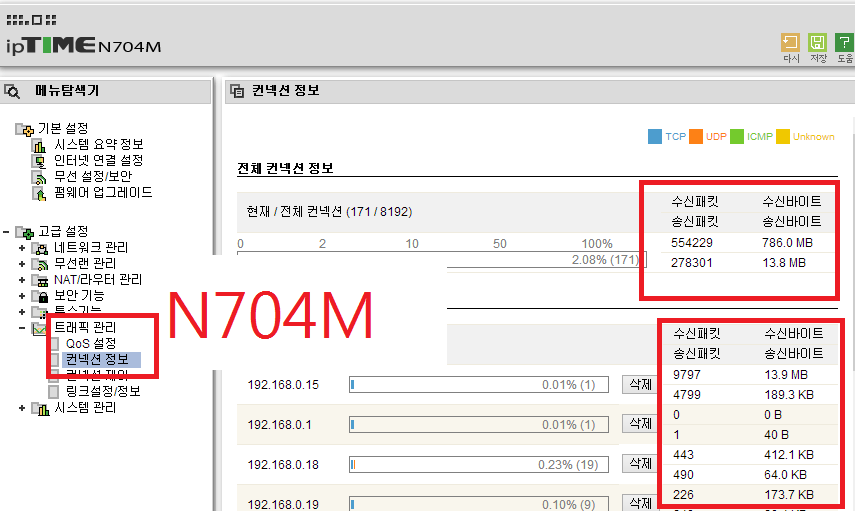Click the 메뉴탐색기 magnifier icon
The width and height of the screenshot is (855, 511).
12,91
